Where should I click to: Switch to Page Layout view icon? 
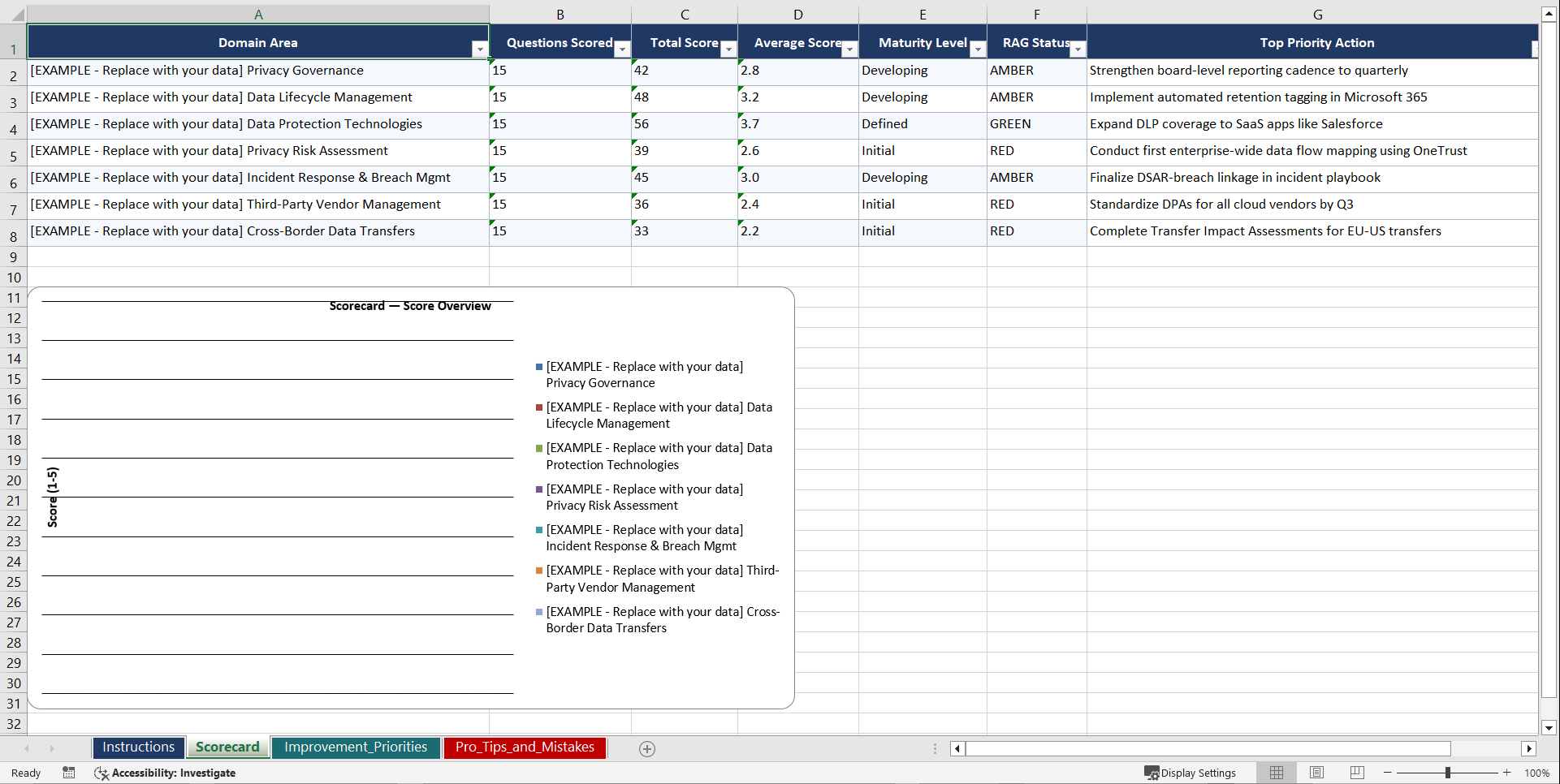1316,773
